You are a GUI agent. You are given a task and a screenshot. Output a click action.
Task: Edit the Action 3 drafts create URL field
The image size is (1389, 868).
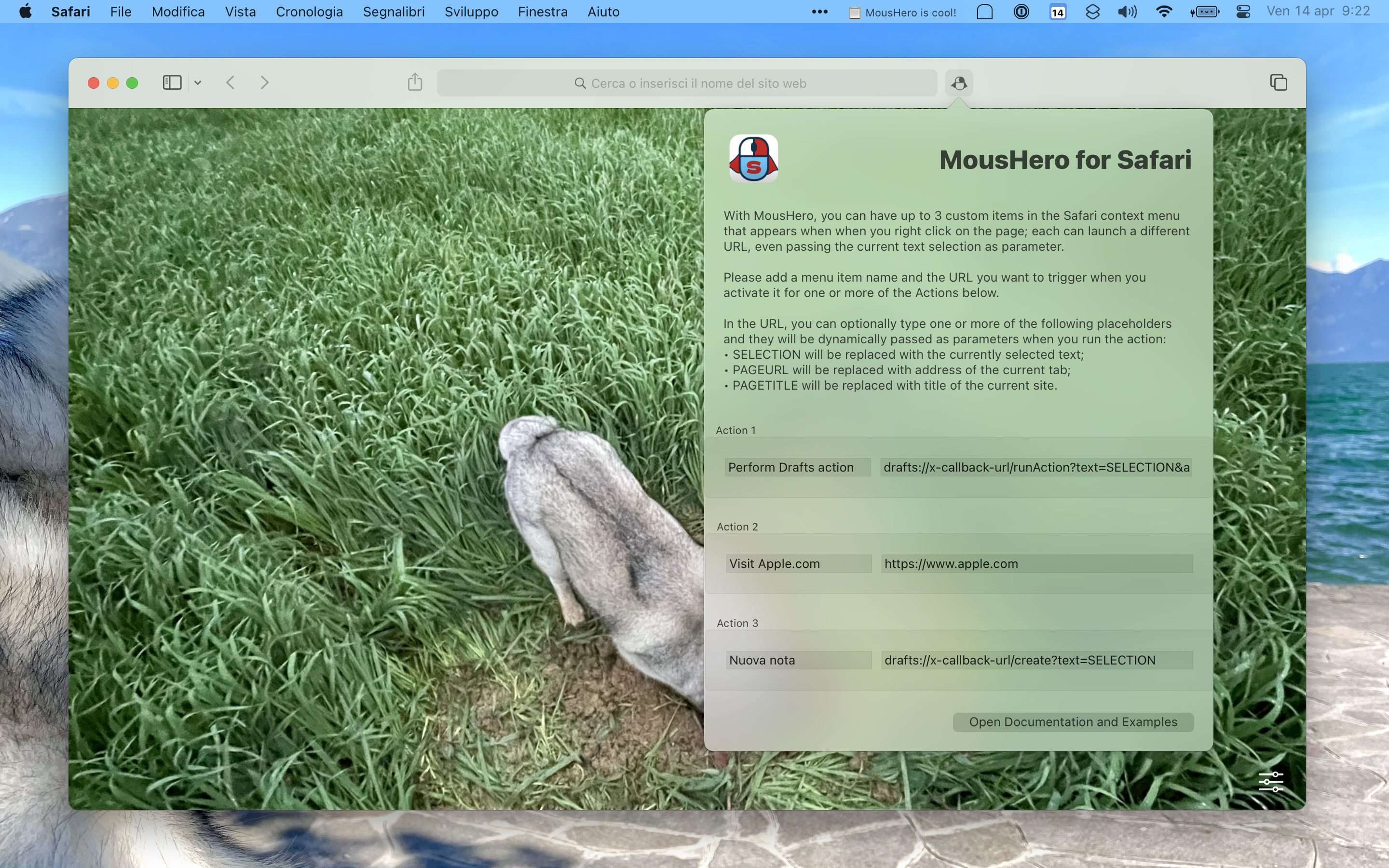coord(1037,660)
